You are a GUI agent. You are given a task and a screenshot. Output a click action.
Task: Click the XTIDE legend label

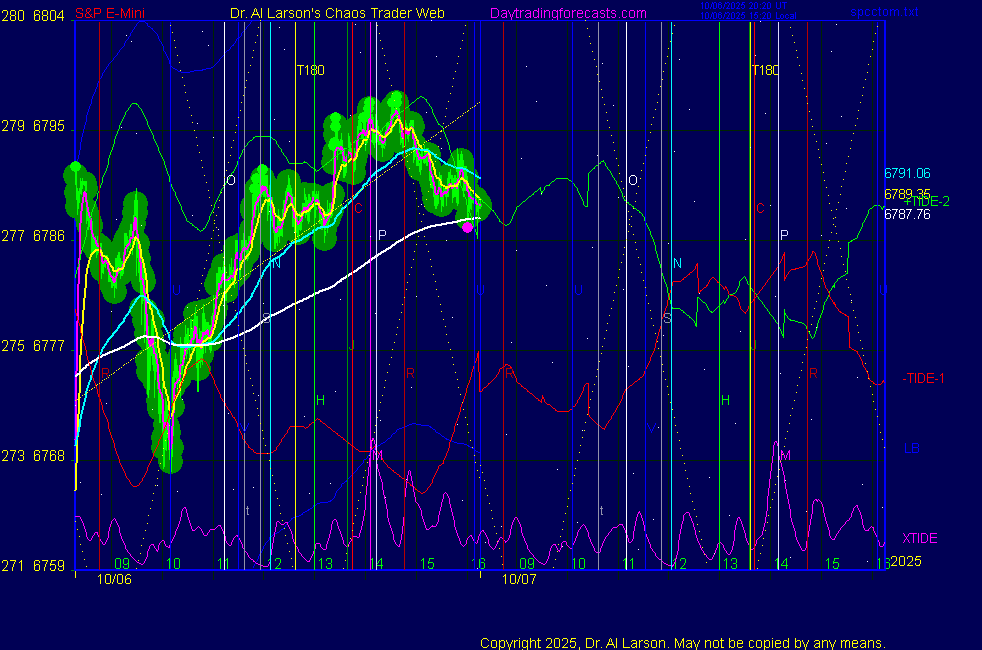919,538
